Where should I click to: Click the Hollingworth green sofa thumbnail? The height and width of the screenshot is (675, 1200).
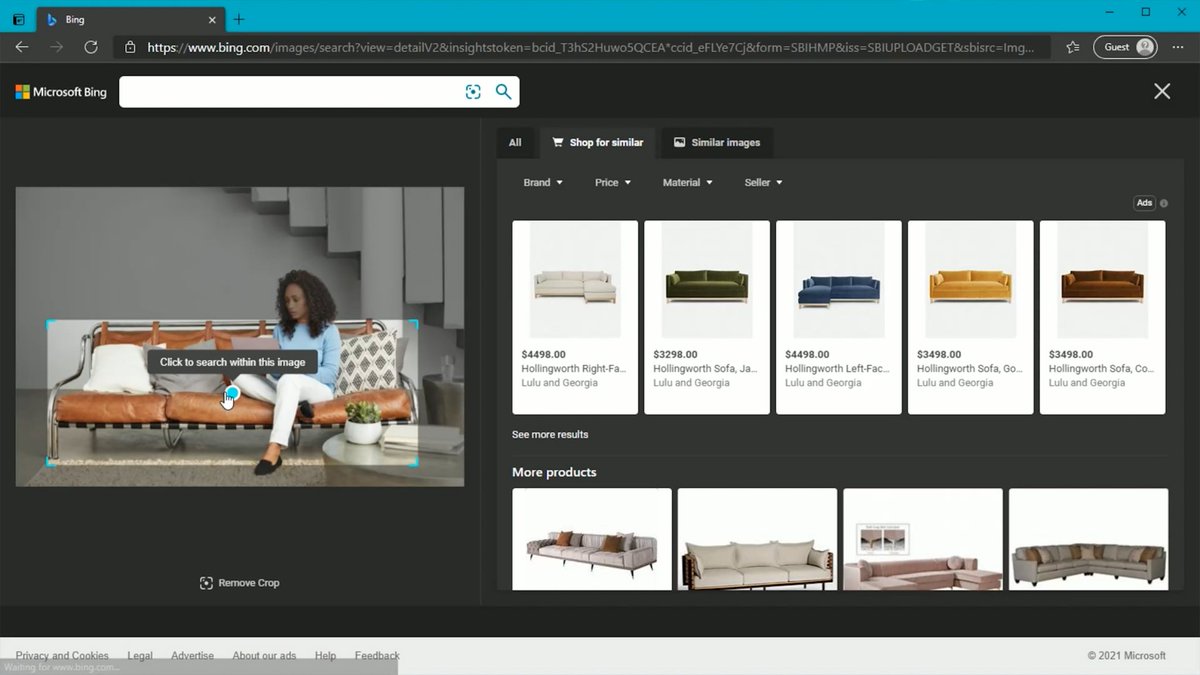point(706,280)
